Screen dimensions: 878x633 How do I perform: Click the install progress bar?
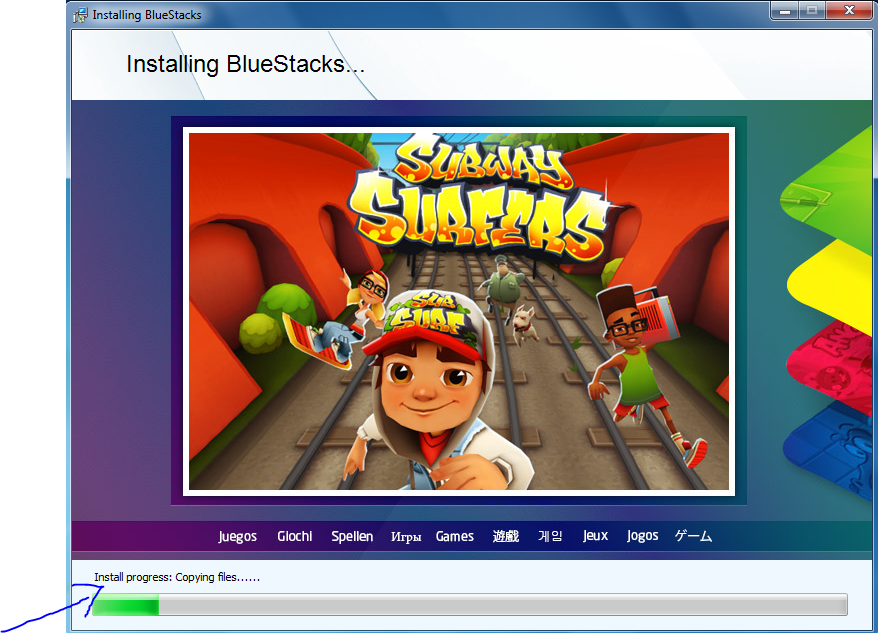pyautogui.click(x=469, y=604)
